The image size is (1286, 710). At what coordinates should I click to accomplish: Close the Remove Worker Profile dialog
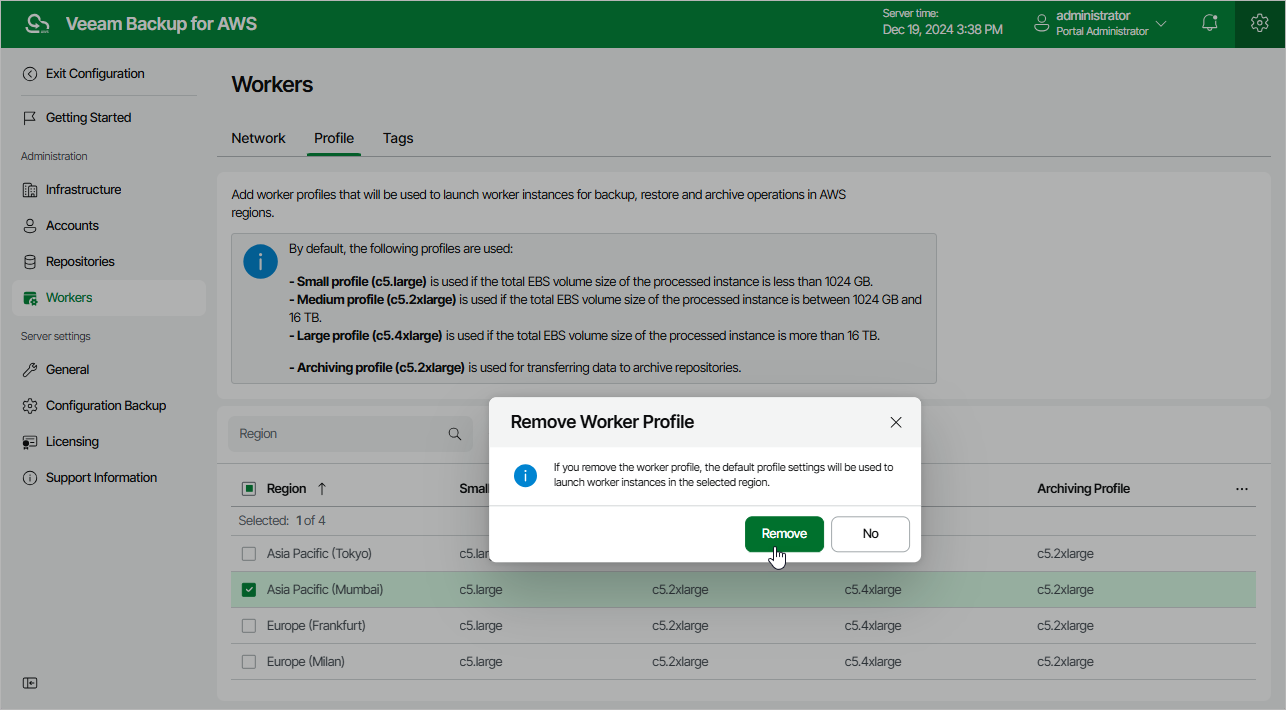point(896,422)
